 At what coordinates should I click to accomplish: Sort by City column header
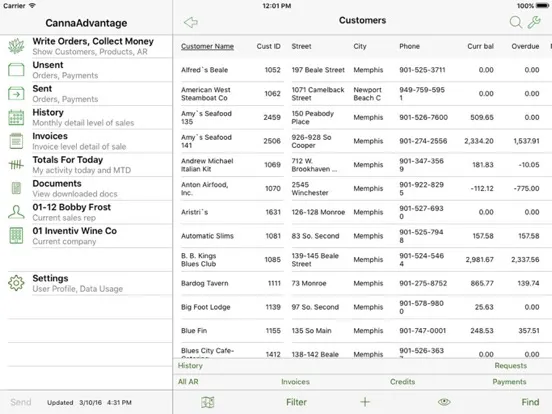click(x=360, y=46)
